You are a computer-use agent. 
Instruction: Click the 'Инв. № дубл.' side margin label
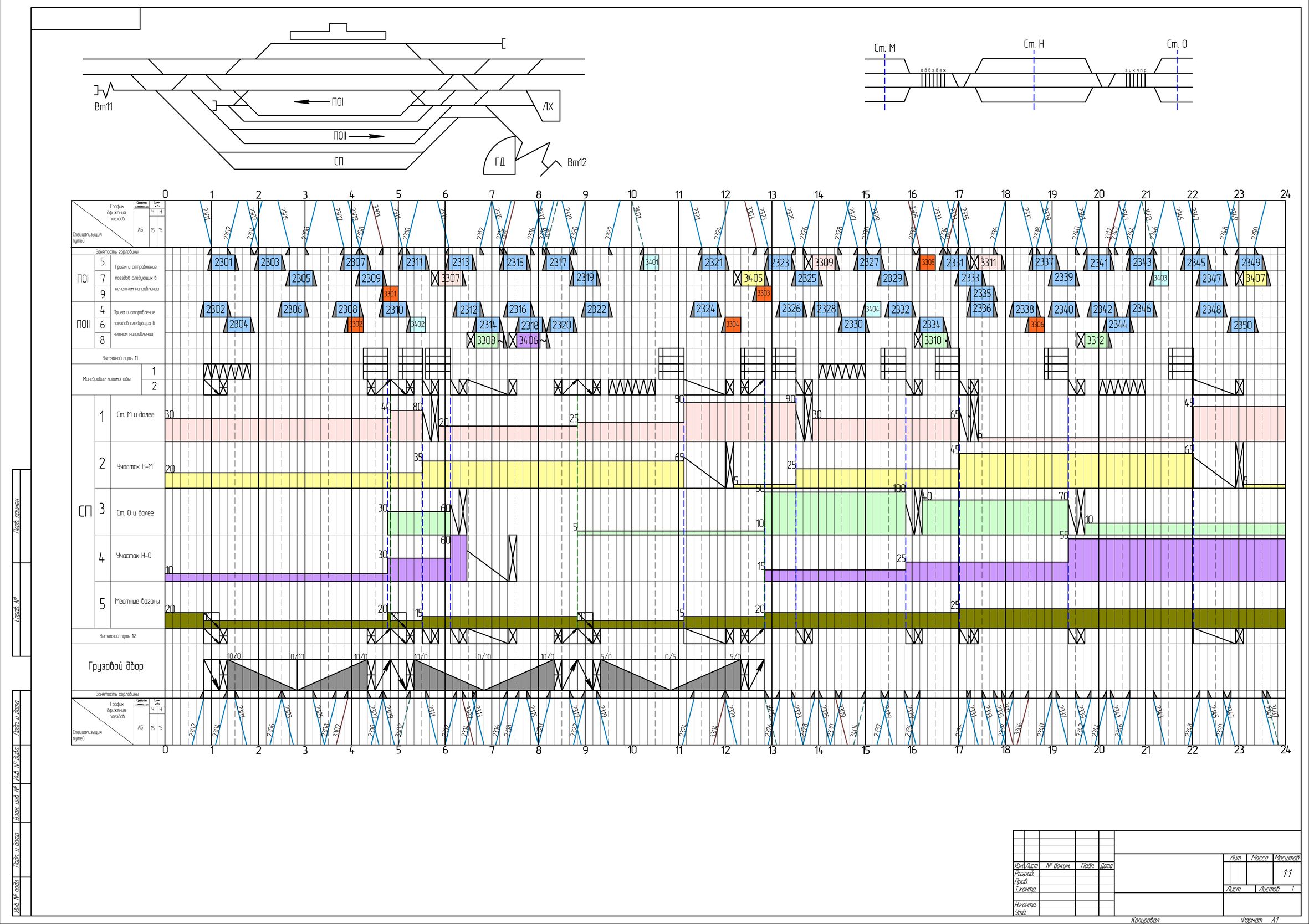(17, 764)
